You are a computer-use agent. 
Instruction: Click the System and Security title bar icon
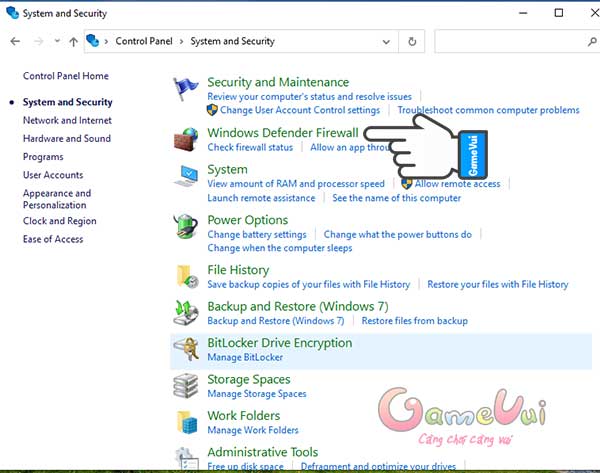[x=13, y=13]
